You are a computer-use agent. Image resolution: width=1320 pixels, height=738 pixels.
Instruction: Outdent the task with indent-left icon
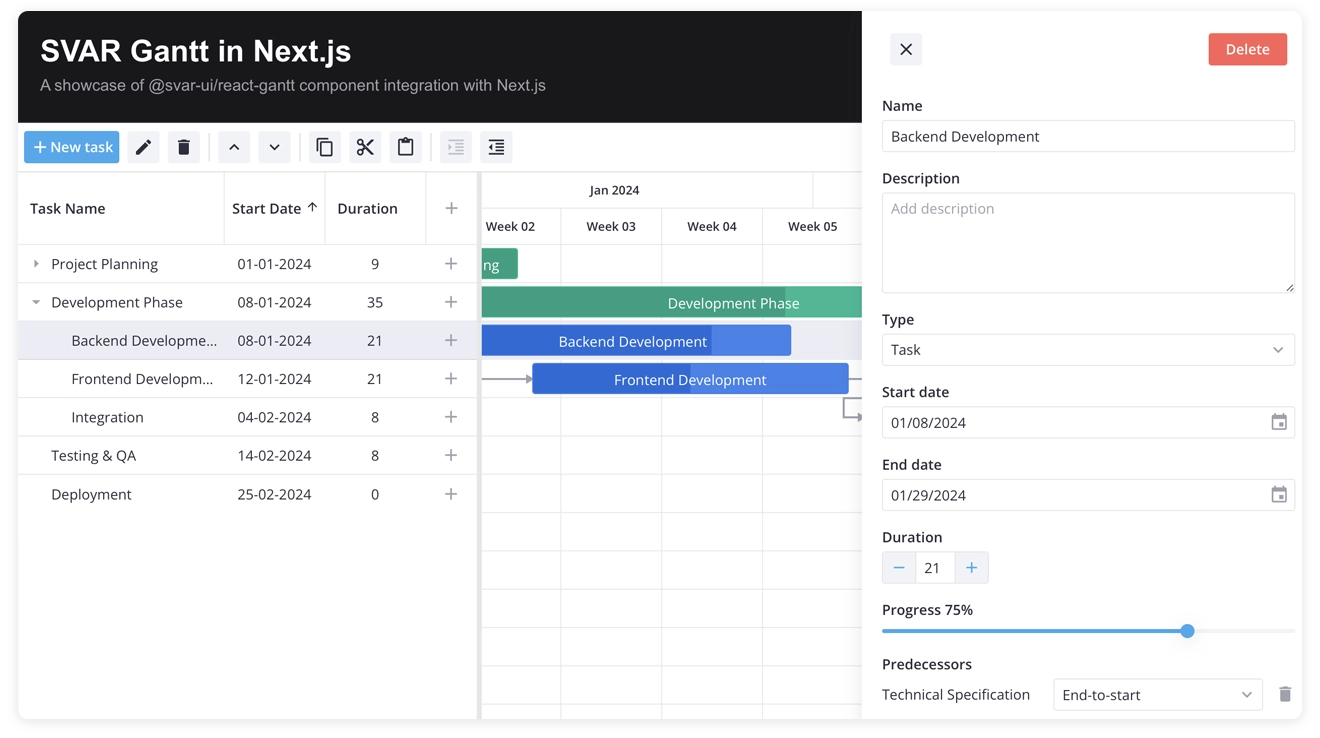(x=496, y=147)
